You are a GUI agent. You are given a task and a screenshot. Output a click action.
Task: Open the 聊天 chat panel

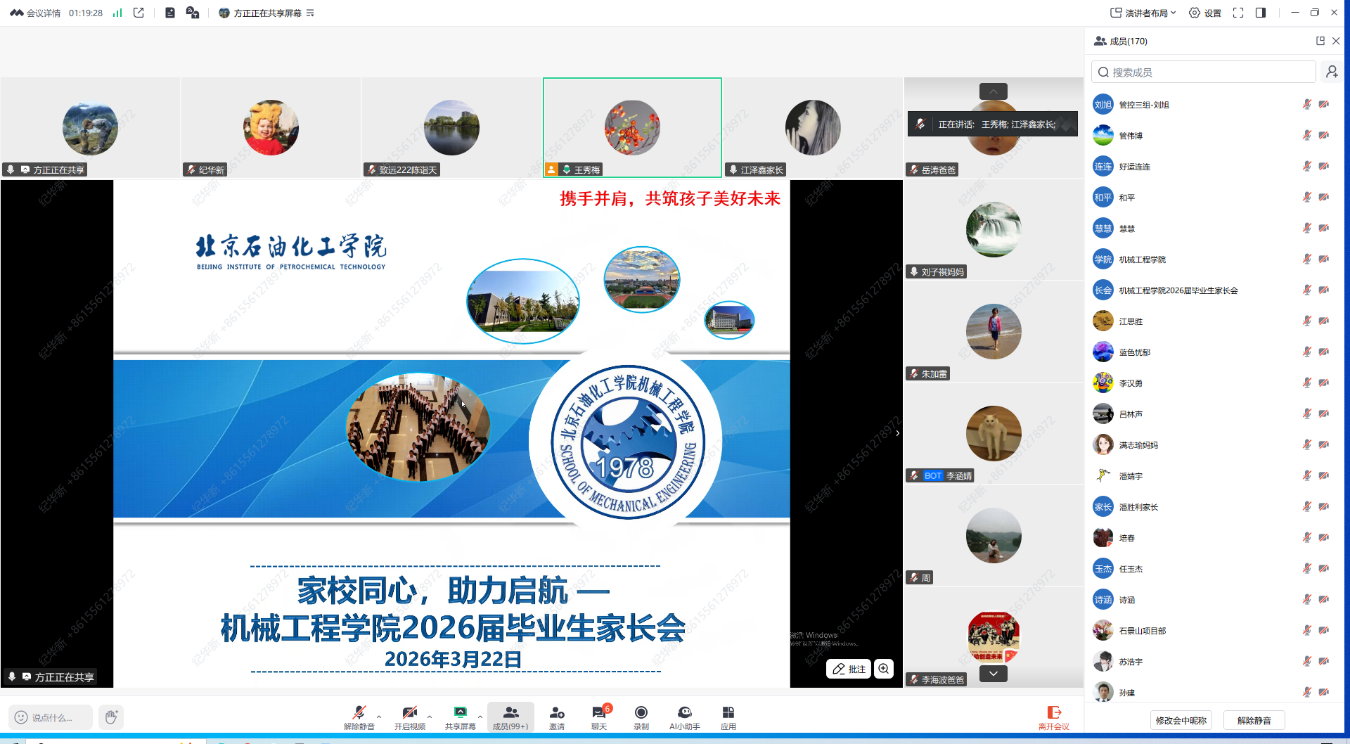pyautogui.click(x=599, y=716)
